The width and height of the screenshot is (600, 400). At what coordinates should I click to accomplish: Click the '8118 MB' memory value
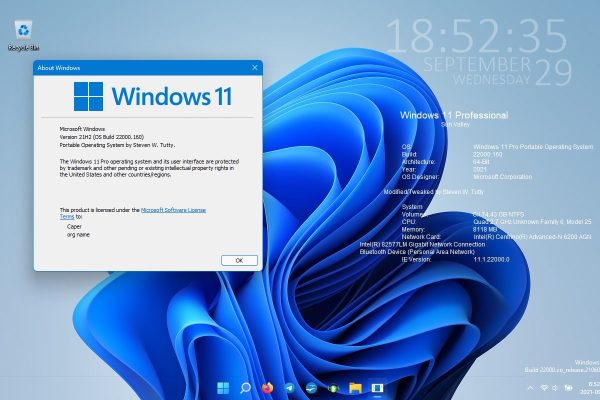[485, 229]
